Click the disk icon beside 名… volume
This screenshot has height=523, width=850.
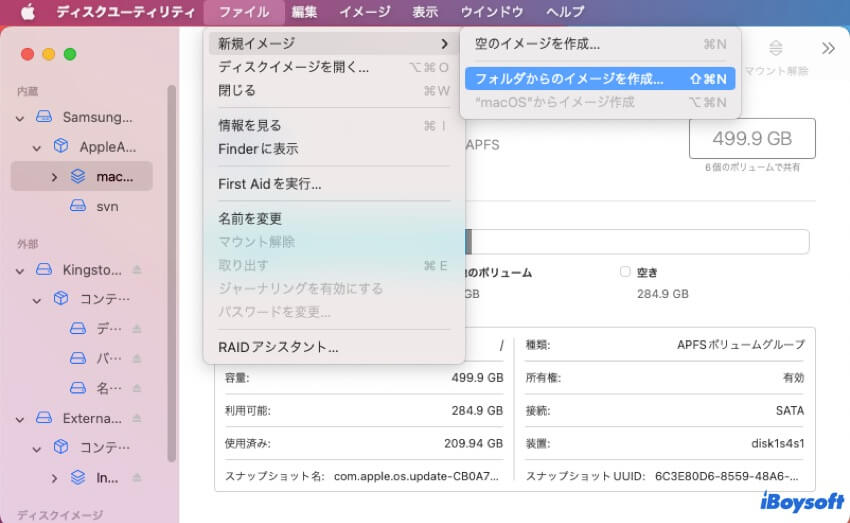[78, 388]
